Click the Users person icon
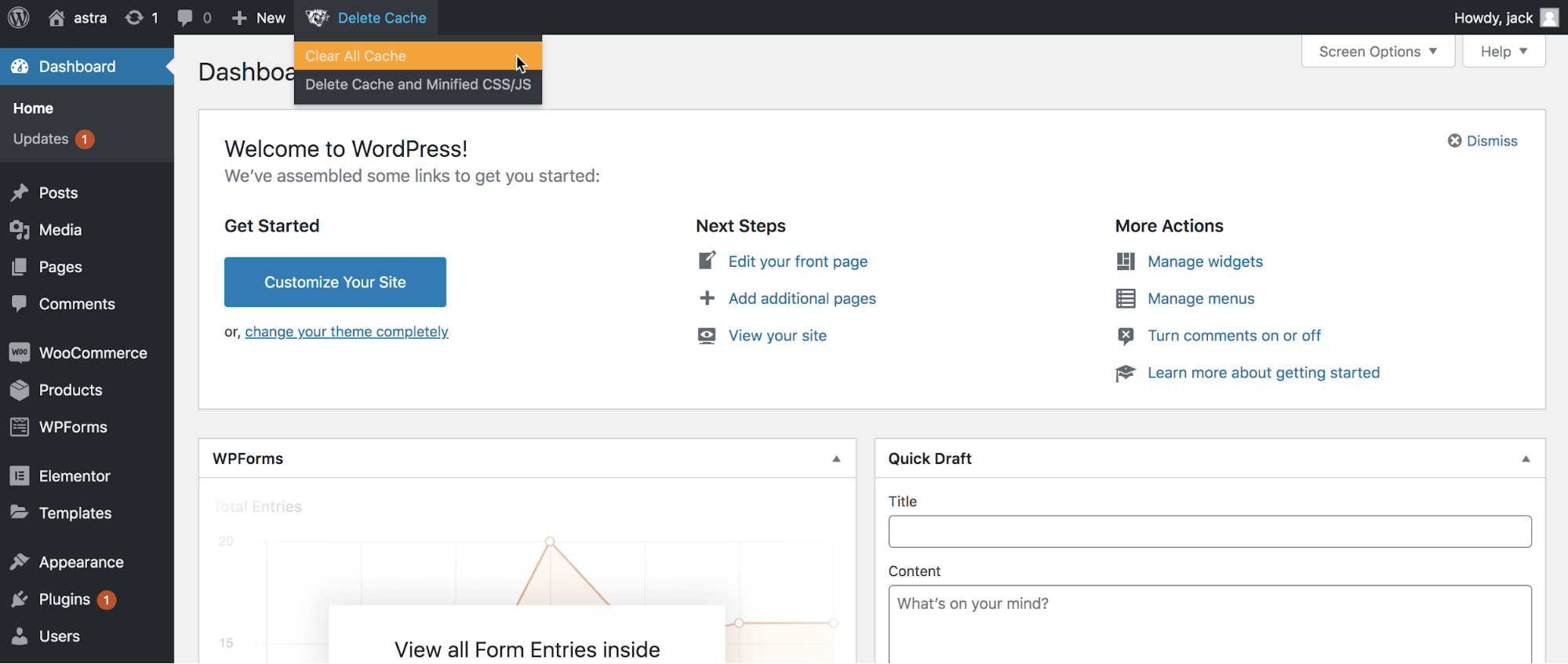 point(20,637)
